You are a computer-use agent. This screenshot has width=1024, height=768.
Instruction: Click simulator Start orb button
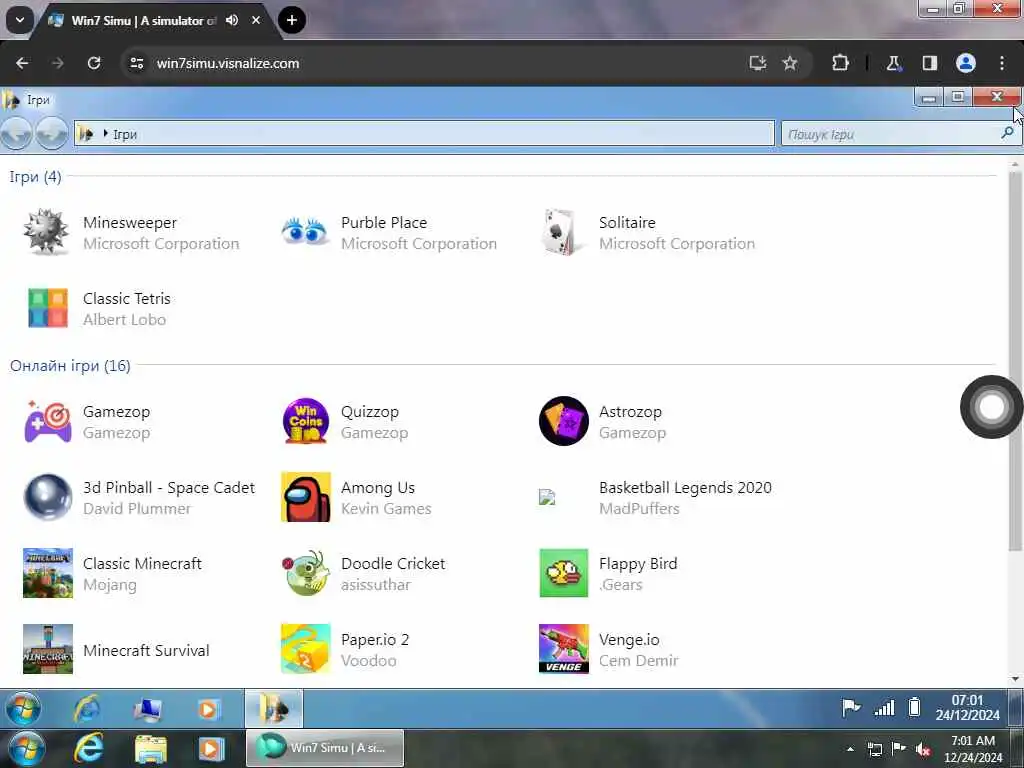point(23,709)
